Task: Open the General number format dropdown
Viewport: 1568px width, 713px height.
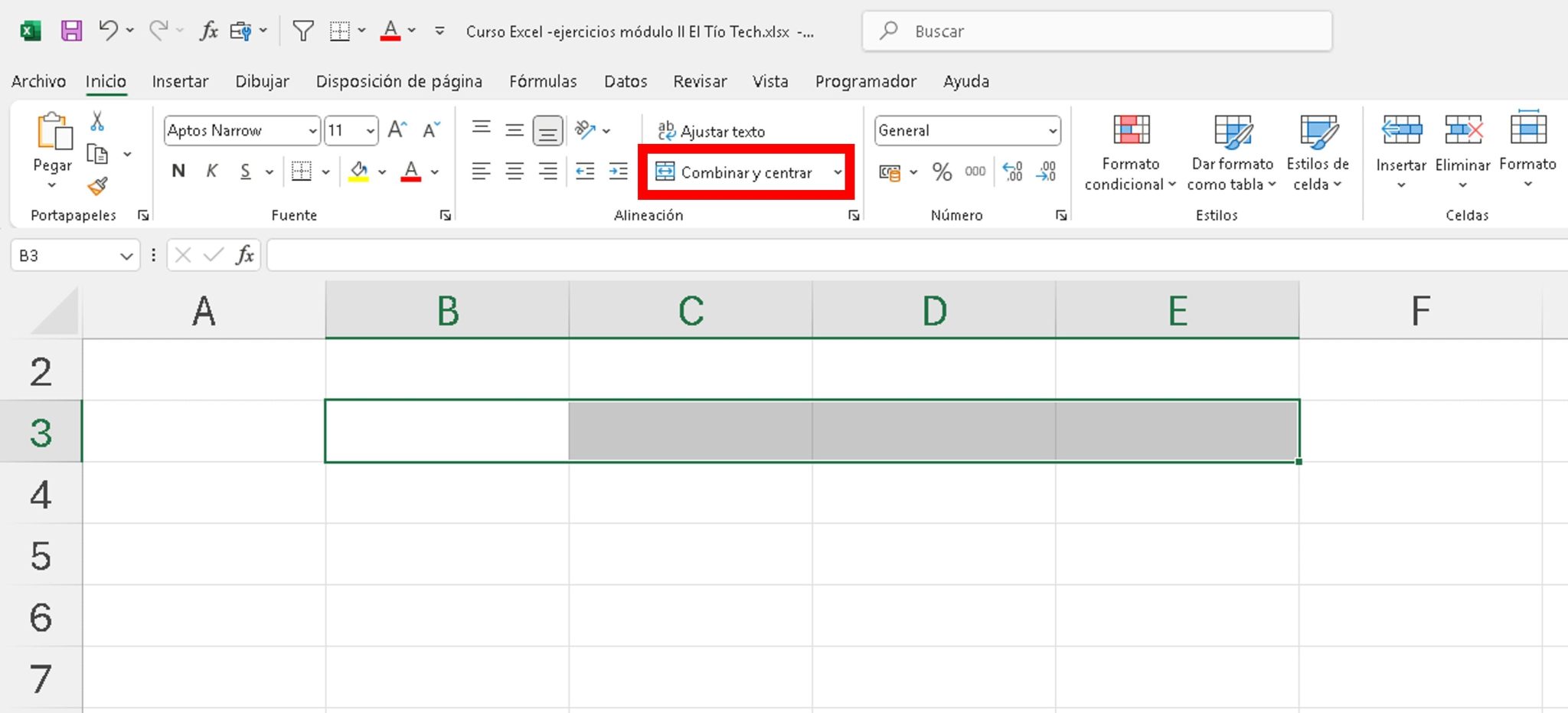Action: 1053,130
